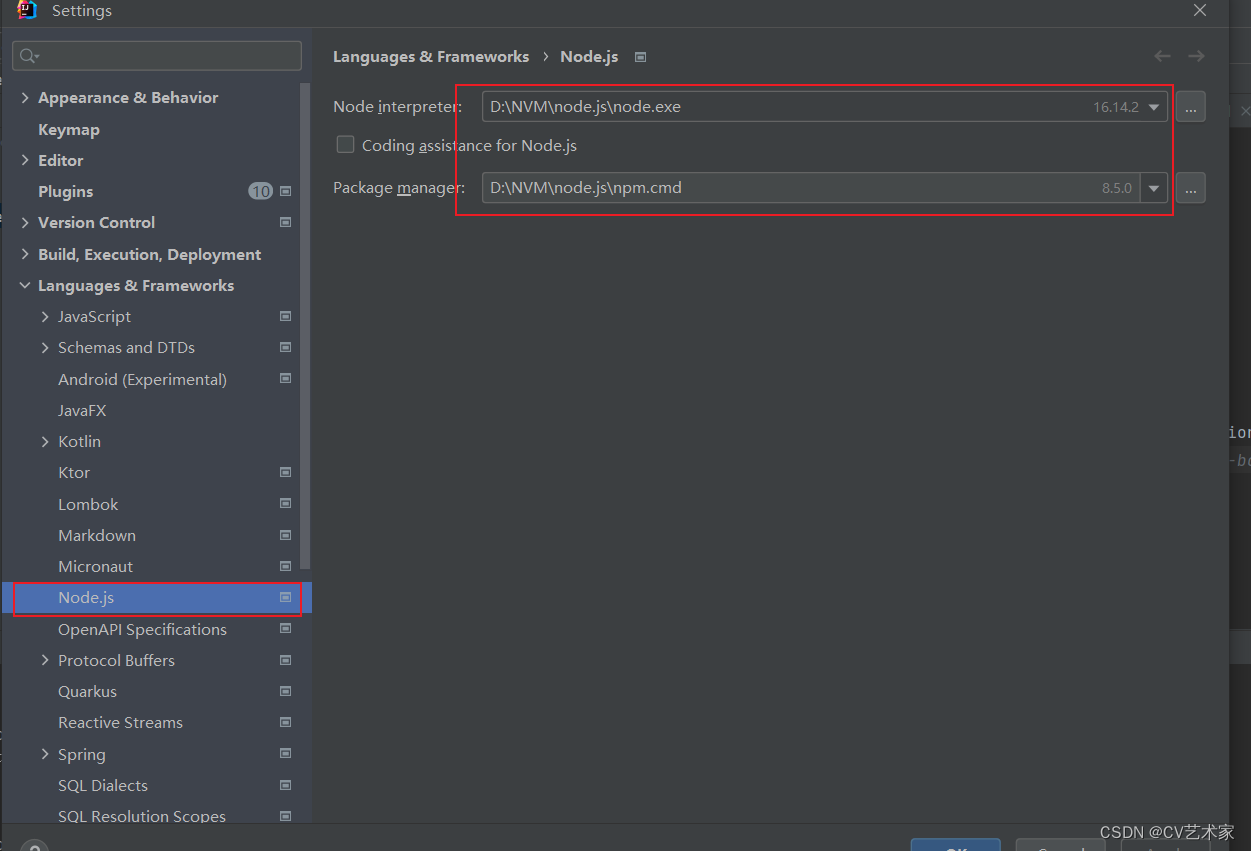Enable Coding assistance for Node.js
The image size is (1251, 851).
tap(345, 144)
